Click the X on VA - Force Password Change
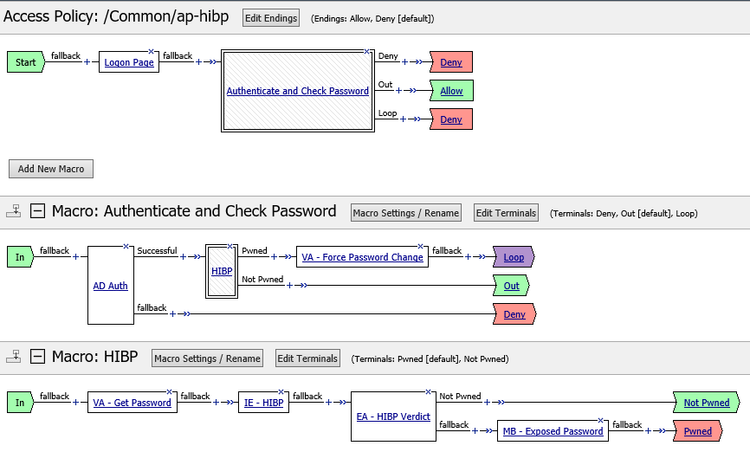The height and width of the screenshot is (458, 750). 425,246
